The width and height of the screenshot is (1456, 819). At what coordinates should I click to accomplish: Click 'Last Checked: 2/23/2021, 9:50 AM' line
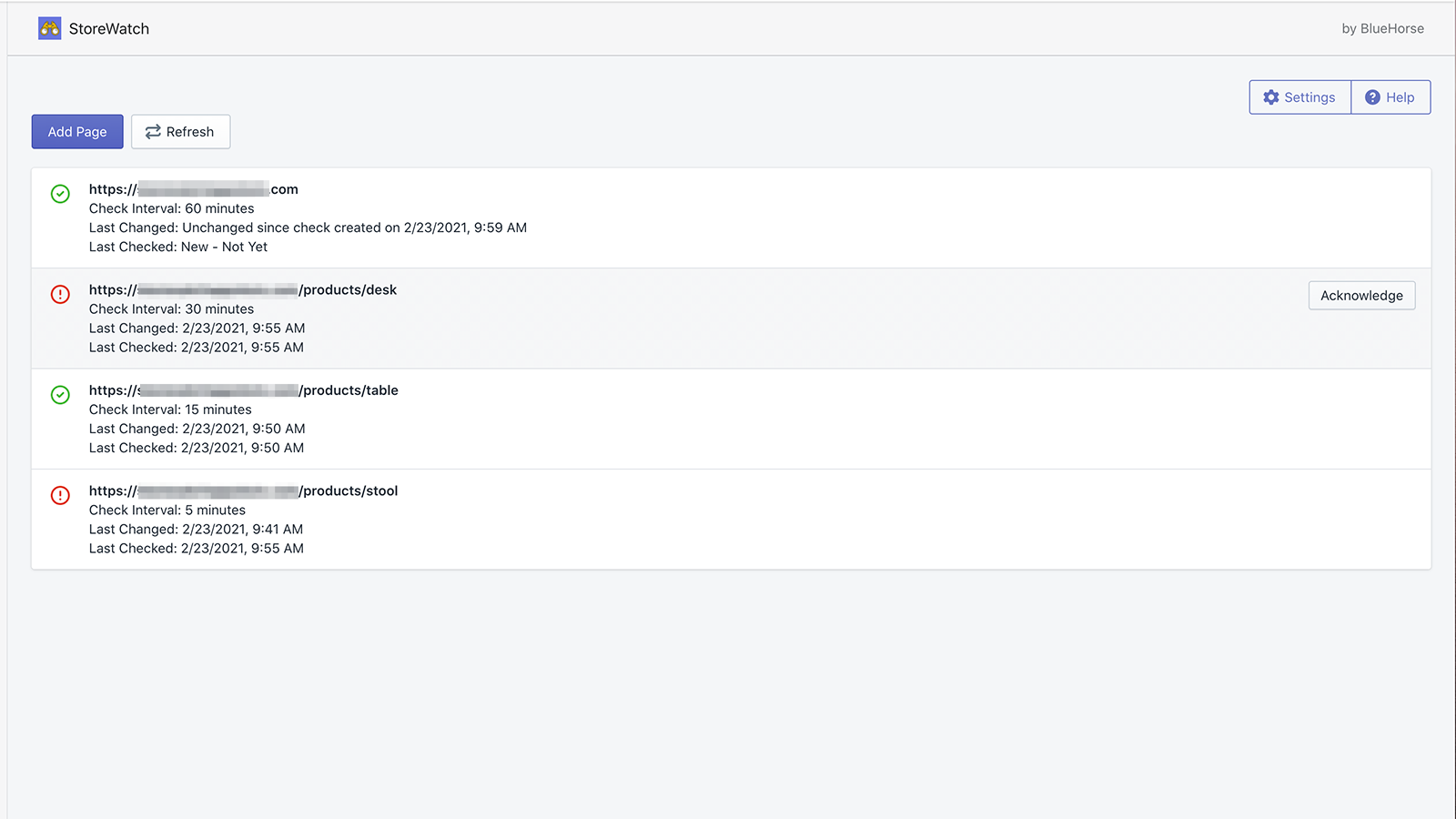tap(197, 448)
